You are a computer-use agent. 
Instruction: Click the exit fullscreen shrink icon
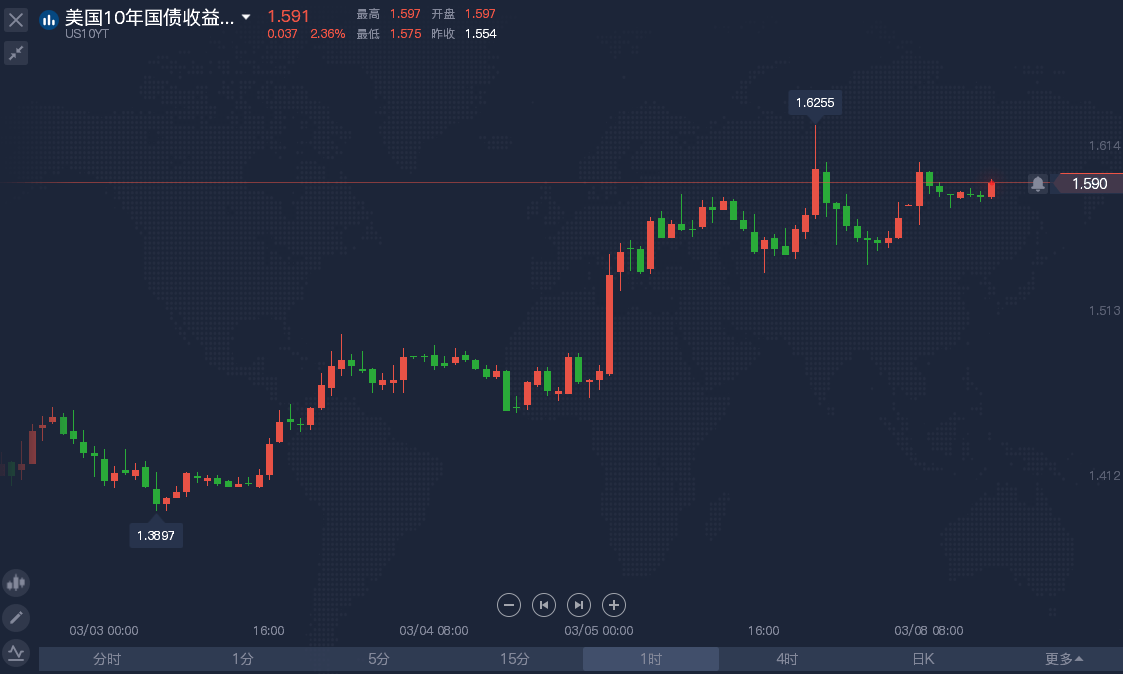16,53
